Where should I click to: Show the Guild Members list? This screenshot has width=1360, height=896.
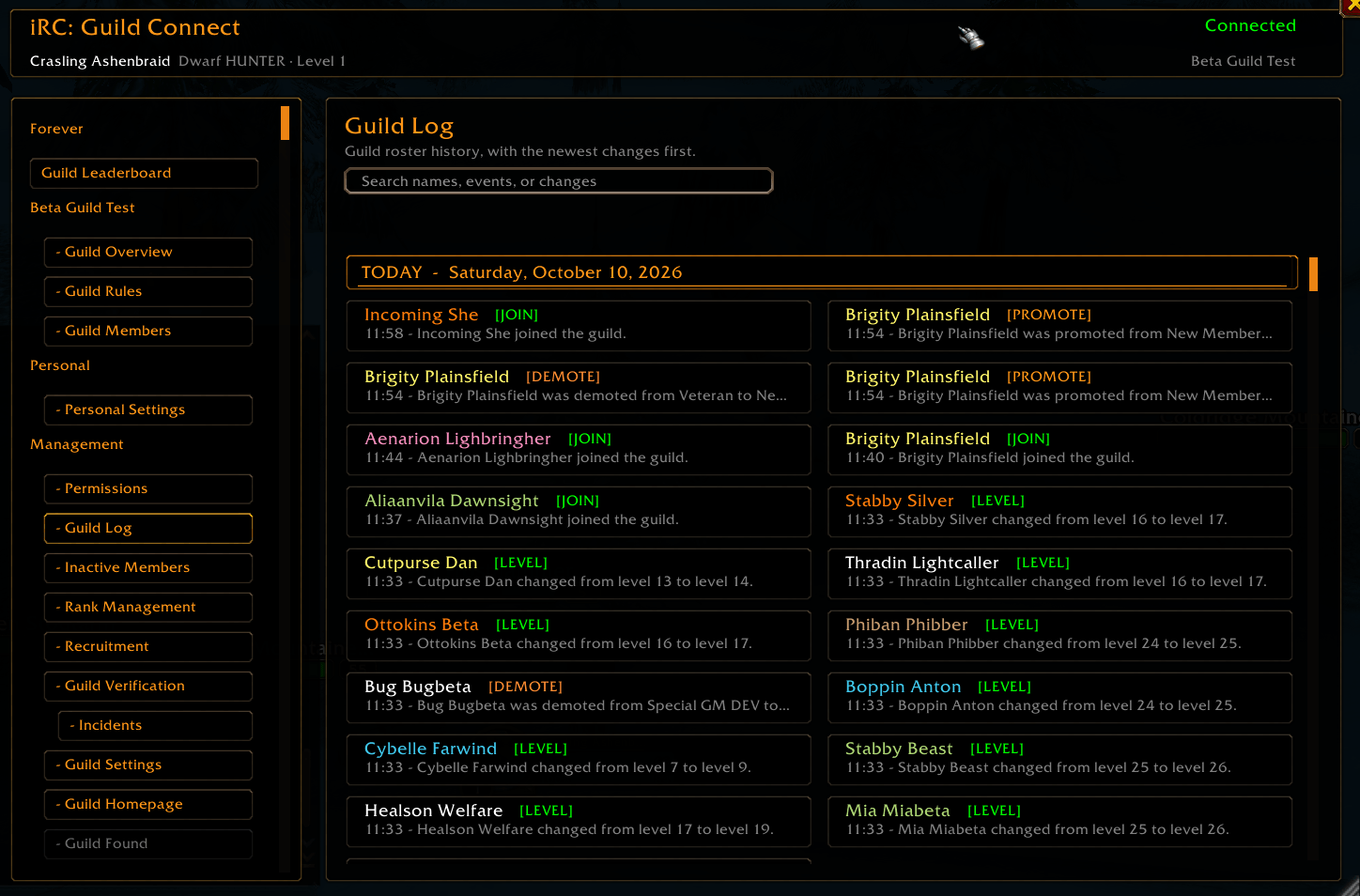[148, 331]
